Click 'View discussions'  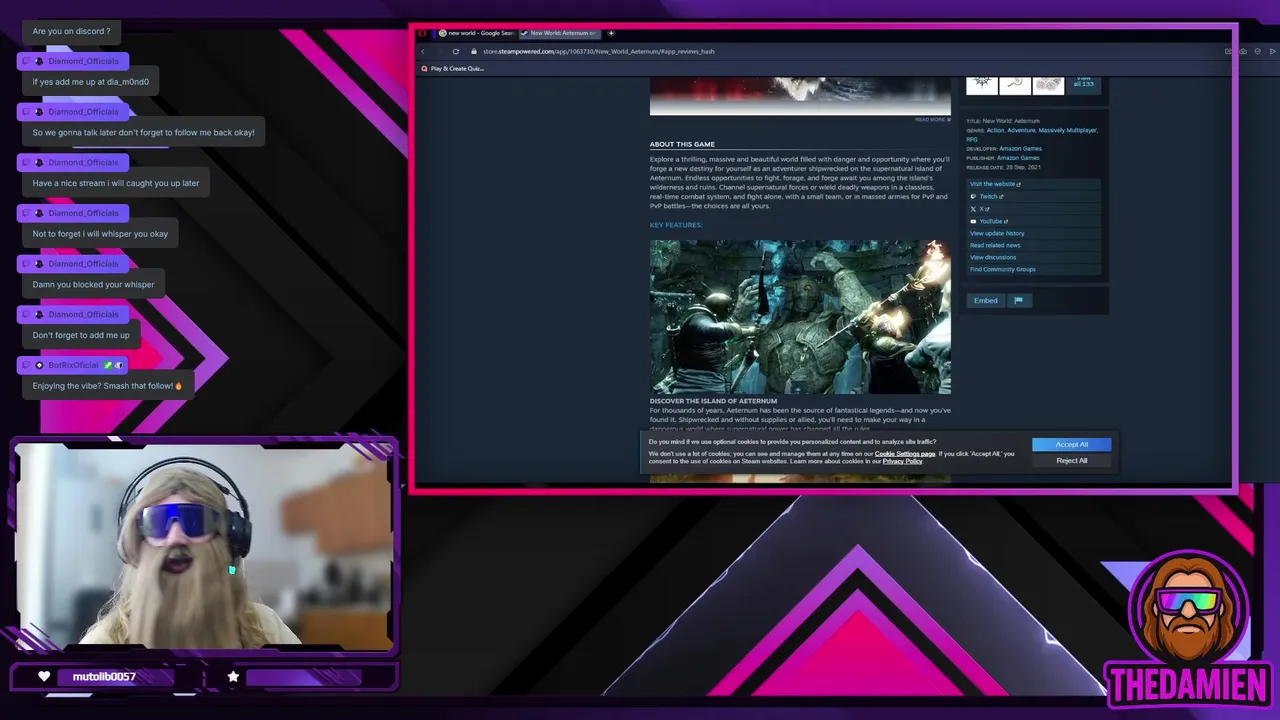click(993, 257)
